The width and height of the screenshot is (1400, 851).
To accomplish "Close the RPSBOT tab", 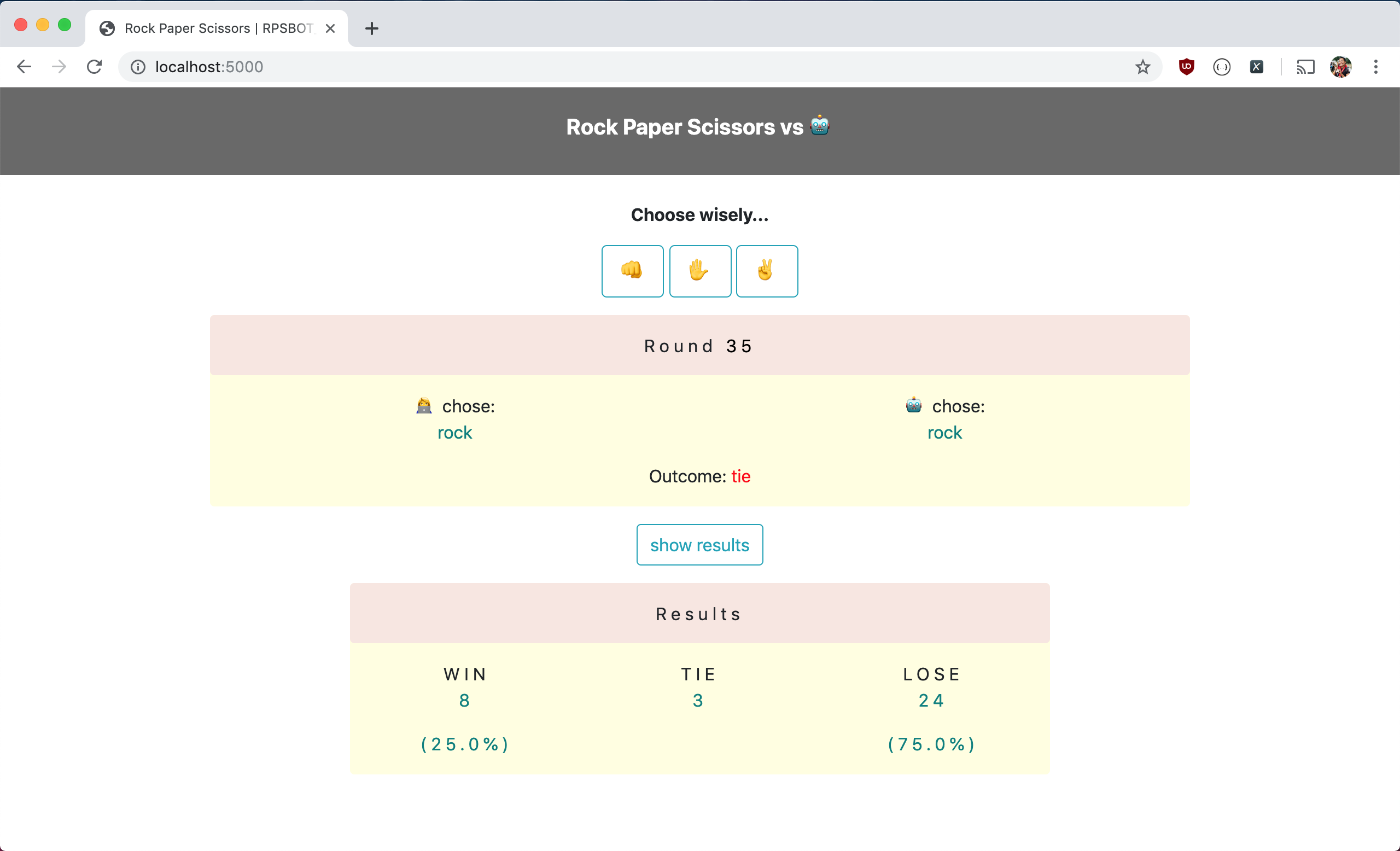I will [x=330, y=28].
